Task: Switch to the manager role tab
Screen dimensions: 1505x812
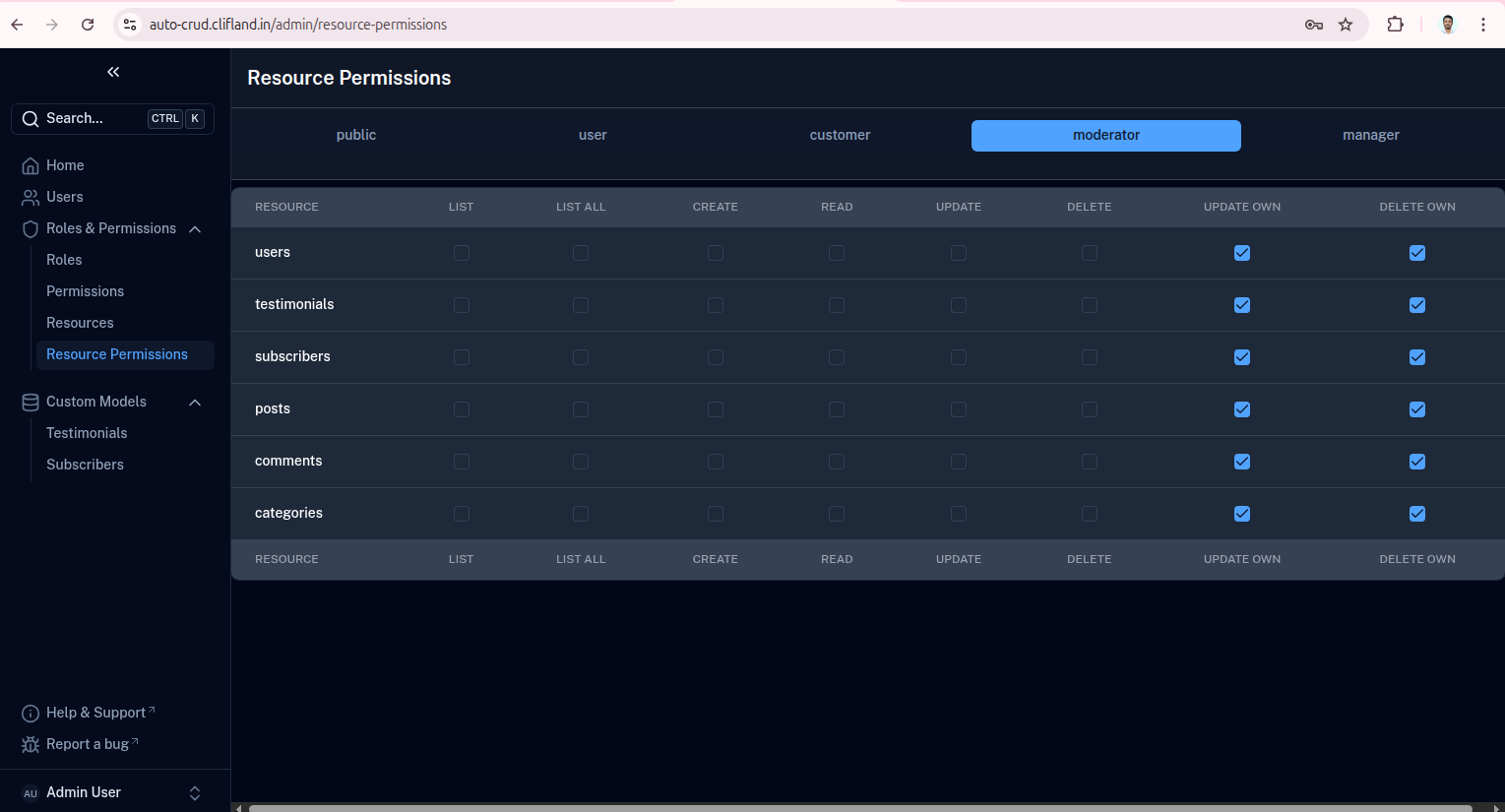Action: point(1370,136)
